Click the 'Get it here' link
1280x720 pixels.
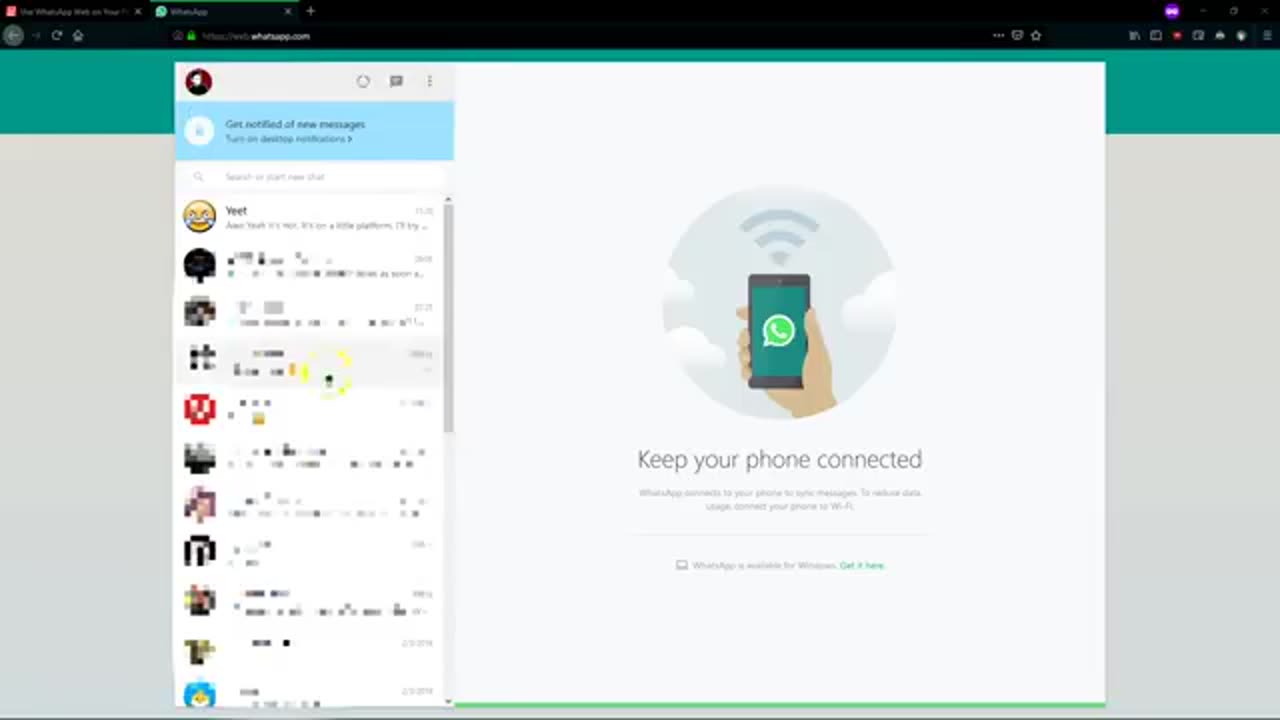tap(862, 566)
